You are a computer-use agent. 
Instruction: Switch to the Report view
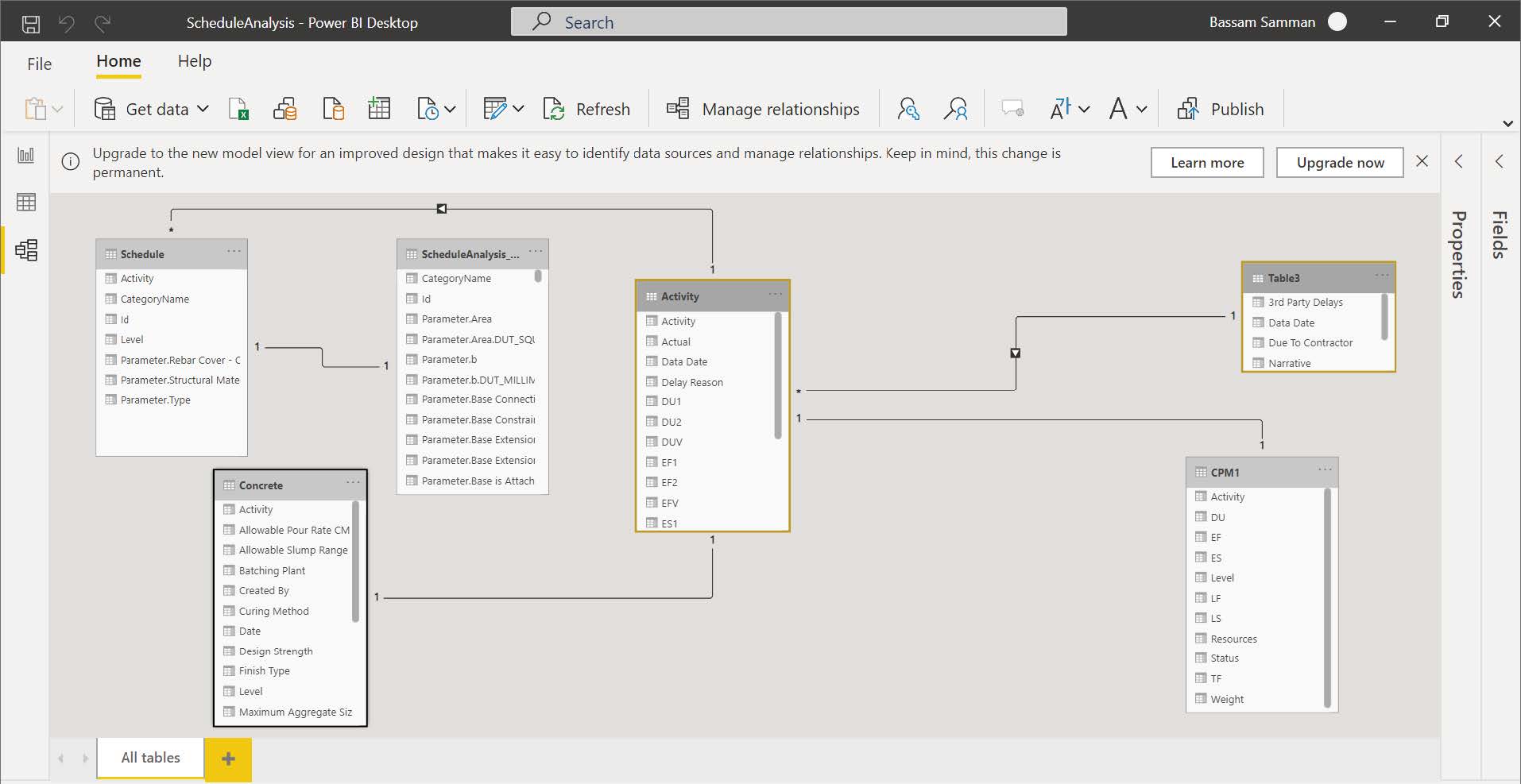(25, 156)
